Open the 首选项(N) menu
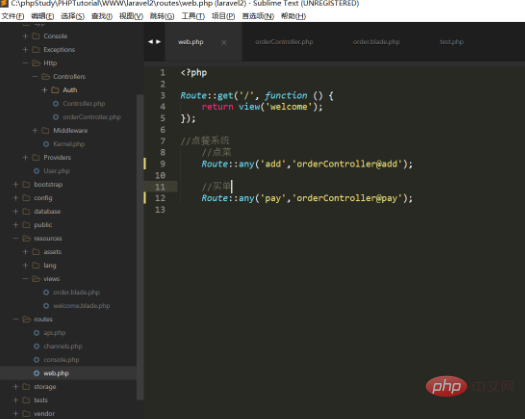The image size is (525, 419). pyautogui.click(x=258, y=16)
